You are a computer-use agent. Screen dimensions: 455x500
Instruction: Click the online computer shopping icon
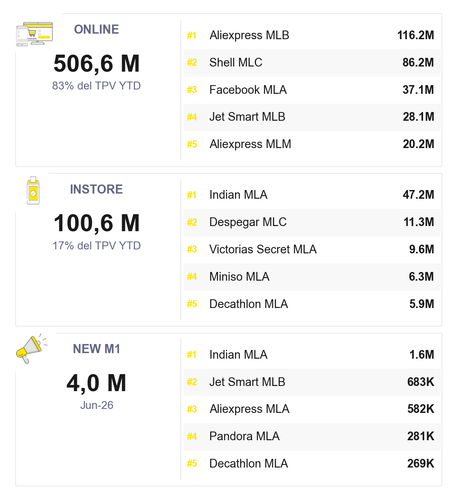pos(35,34)
